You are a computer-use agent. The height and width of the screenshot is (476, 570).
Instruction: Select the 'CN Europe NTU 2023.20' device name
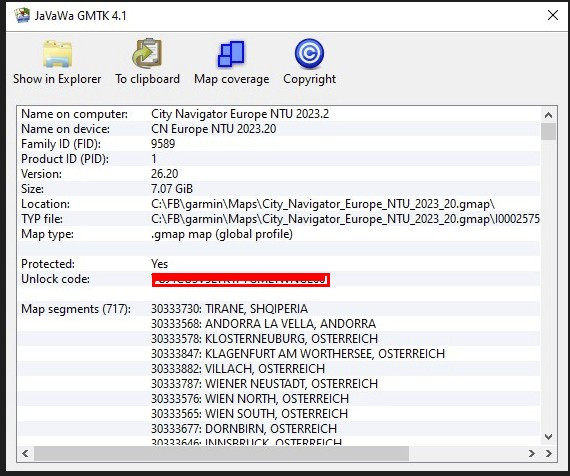point(213,129)
